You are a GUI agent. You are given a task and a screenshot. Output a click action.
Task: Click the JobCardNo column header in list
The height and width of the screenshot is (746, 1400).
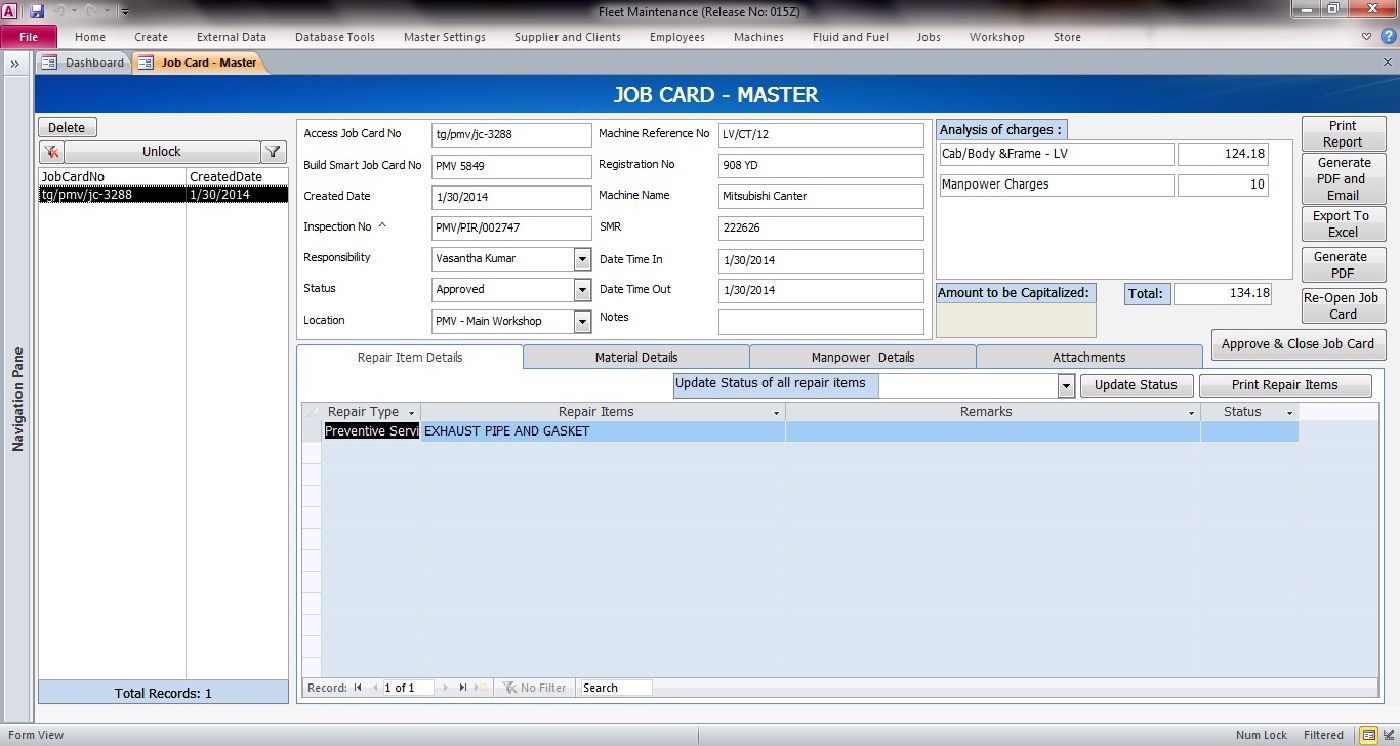(112, 177)
